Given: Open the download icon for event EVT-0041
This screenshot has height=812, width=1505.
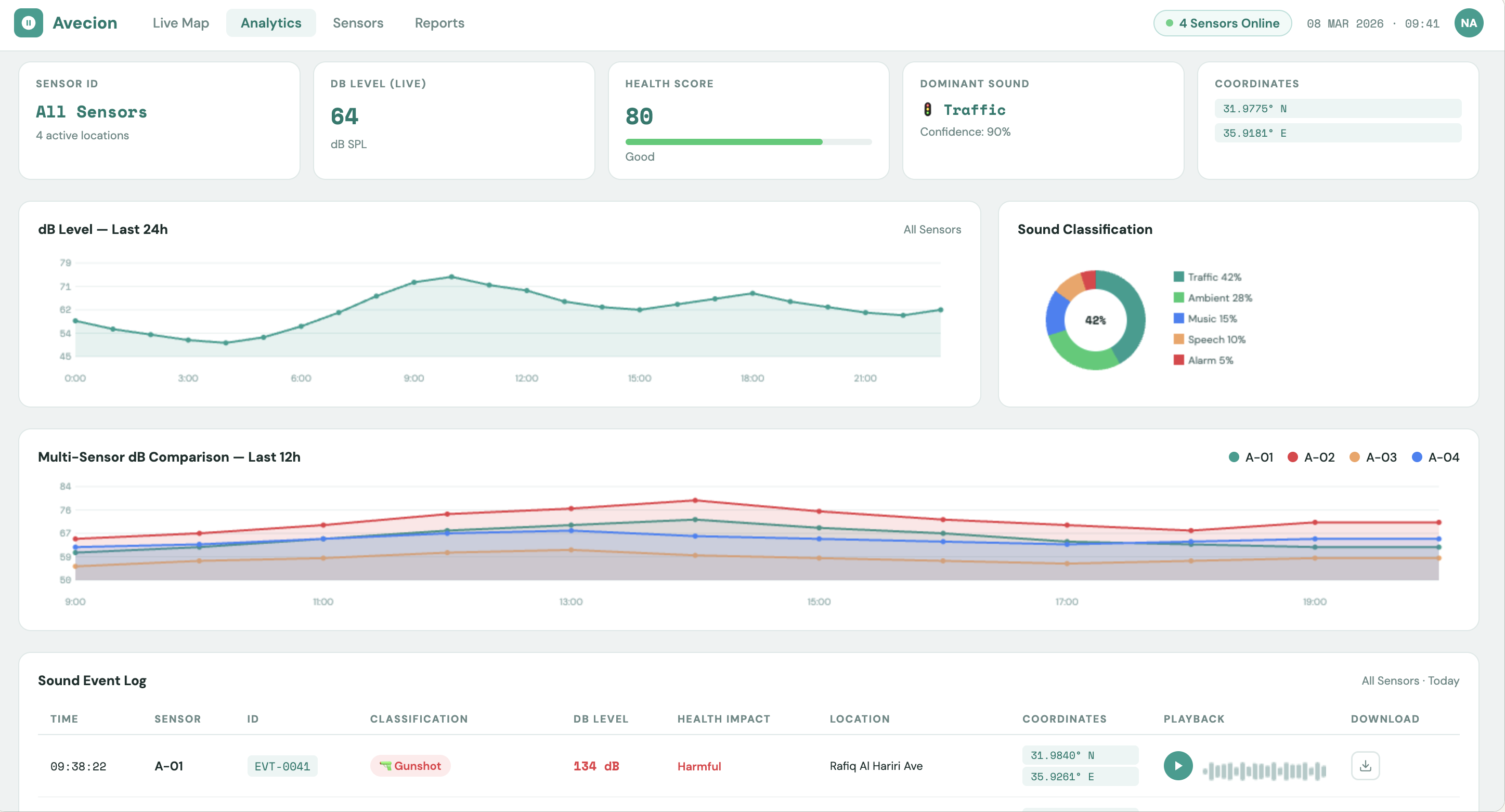Looking at the screenshot, I should 1365,766.
